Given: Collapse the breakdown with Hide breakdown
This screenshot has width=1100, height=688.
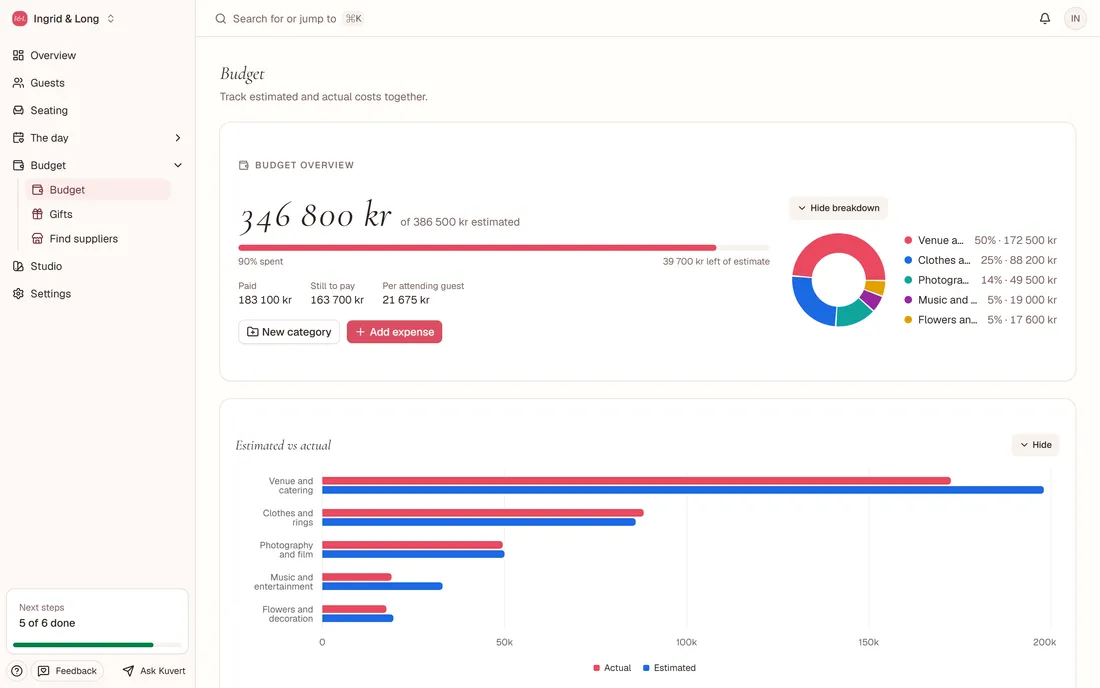Looking at the screenshot, I should (x=838, y=208).
